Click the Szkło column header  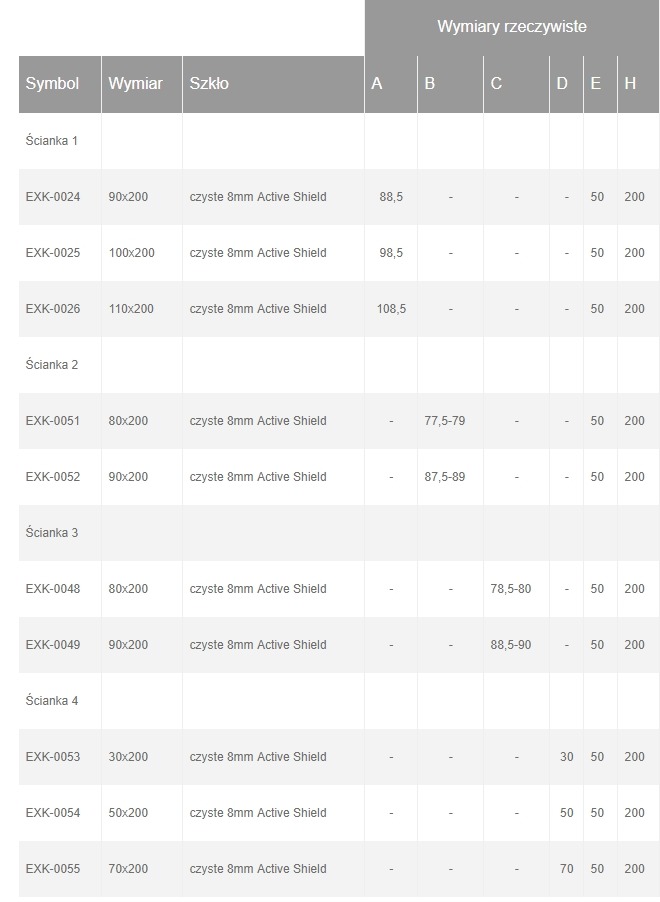[x=209, y=84]
